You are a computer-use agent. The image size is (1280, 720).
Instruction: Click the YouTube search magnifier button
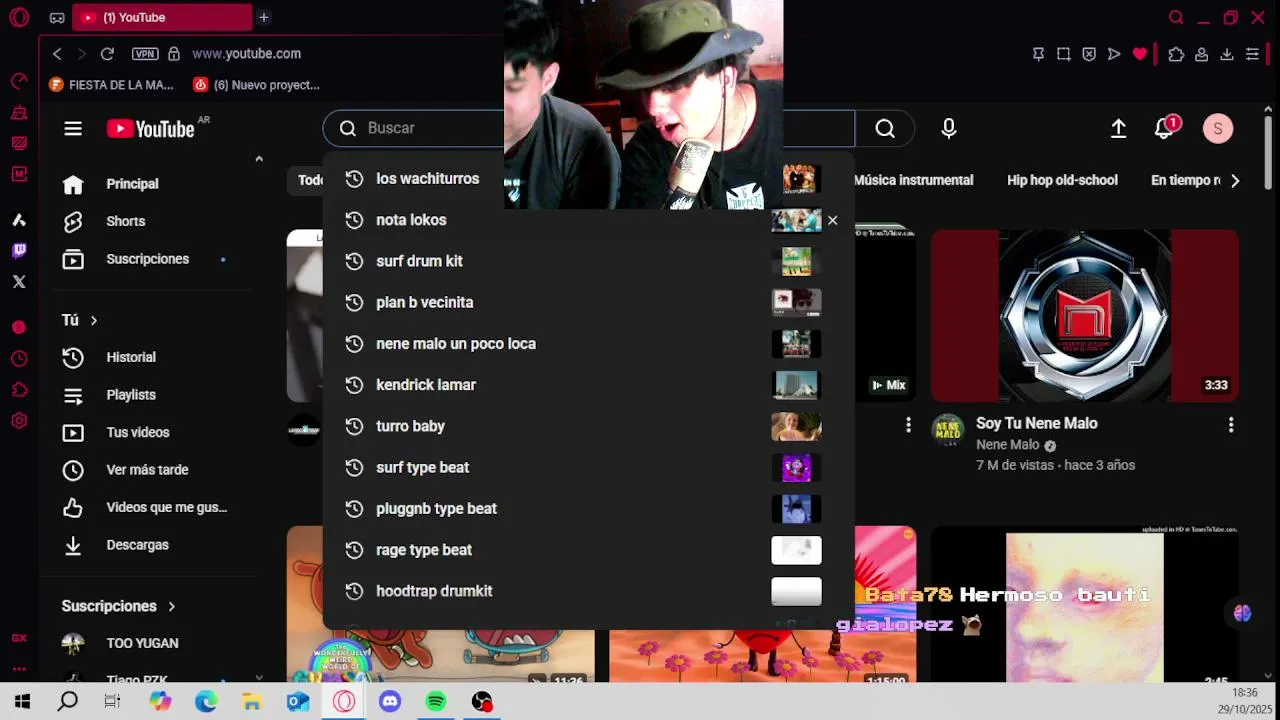tap(885, 128)
